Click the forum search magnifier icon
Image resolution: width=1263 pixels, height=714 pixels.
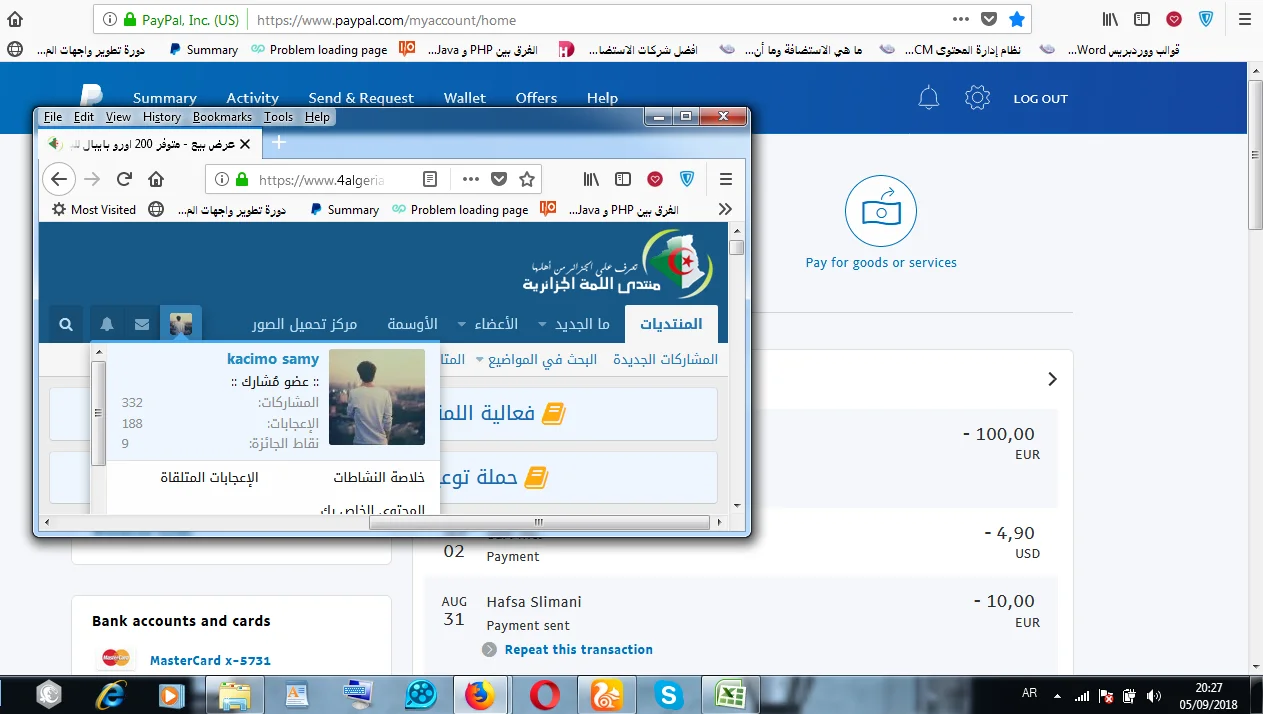[x=66, y=325]
